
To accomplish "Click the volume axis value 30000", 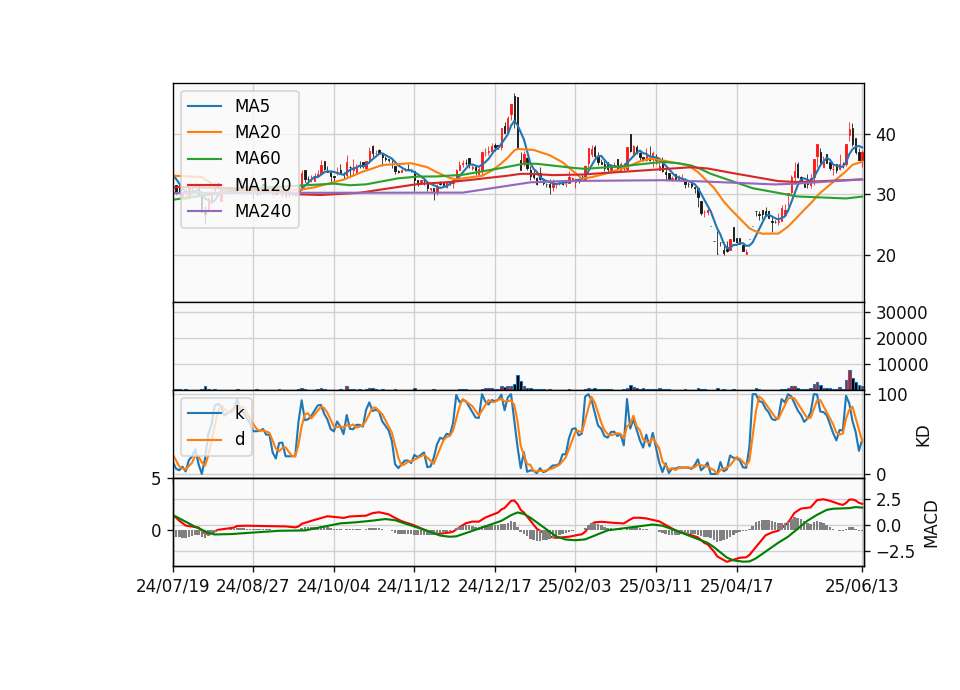I will (902, 313).
